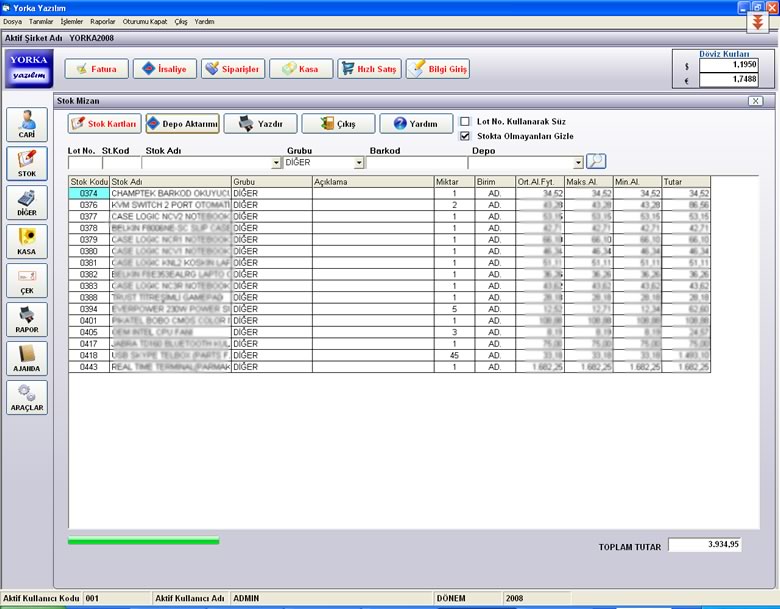
Task: Expand the Grubu dropdown showing DİĞER
Action: tap(359, 163)
